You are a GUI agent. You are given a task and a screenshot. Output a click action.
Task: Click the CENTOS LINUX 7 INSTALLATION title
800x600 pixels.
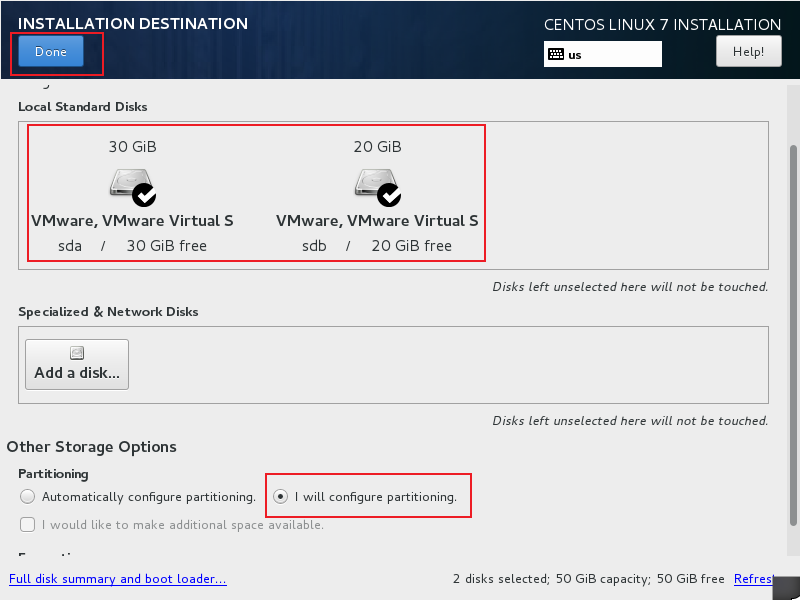(662, 24)
